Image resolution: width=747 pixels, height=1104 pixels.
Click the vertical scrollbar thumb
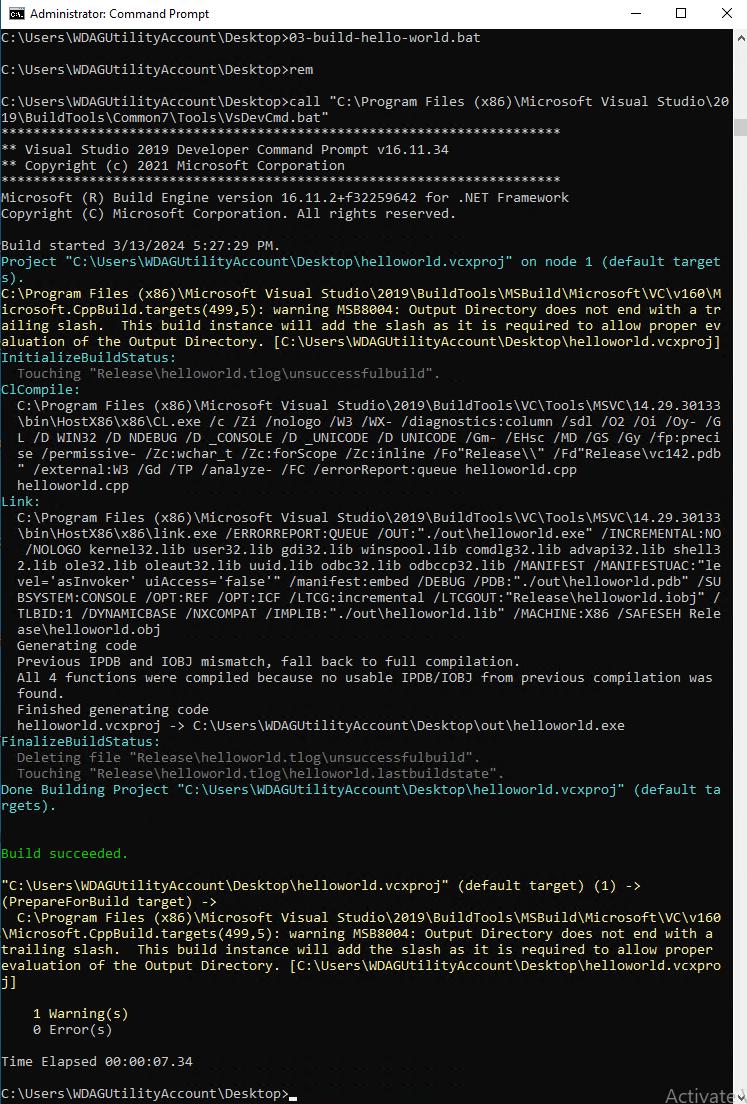[739, 127]
